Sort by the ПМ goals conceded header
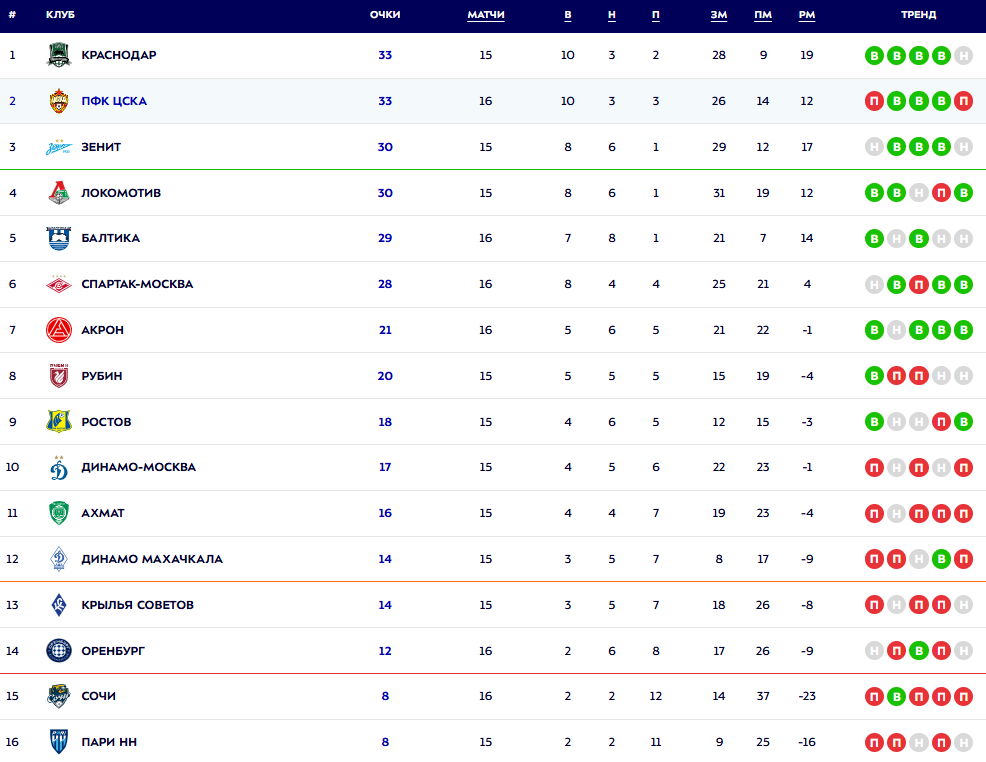Screen dimensions: 986x762 click(x=763, y=15)
